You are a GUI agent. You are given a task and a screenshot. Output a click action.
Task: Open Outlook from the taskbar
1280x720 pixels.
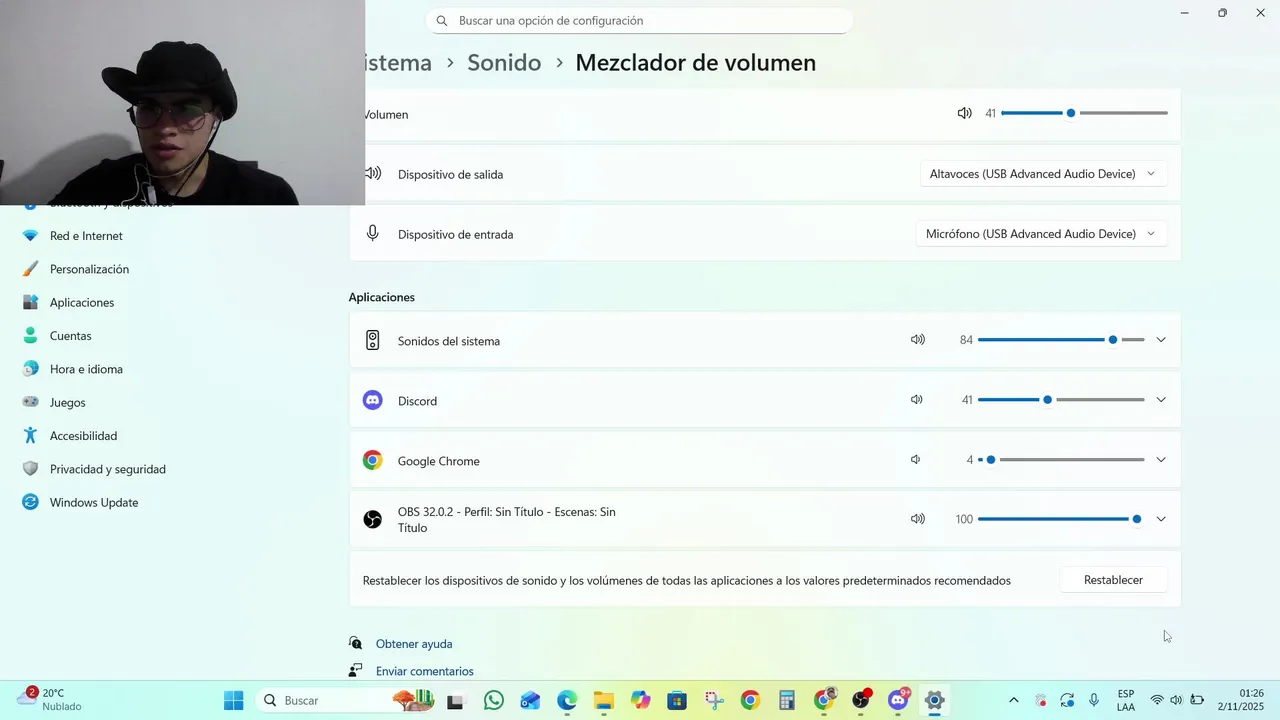(x=530, y=700)
